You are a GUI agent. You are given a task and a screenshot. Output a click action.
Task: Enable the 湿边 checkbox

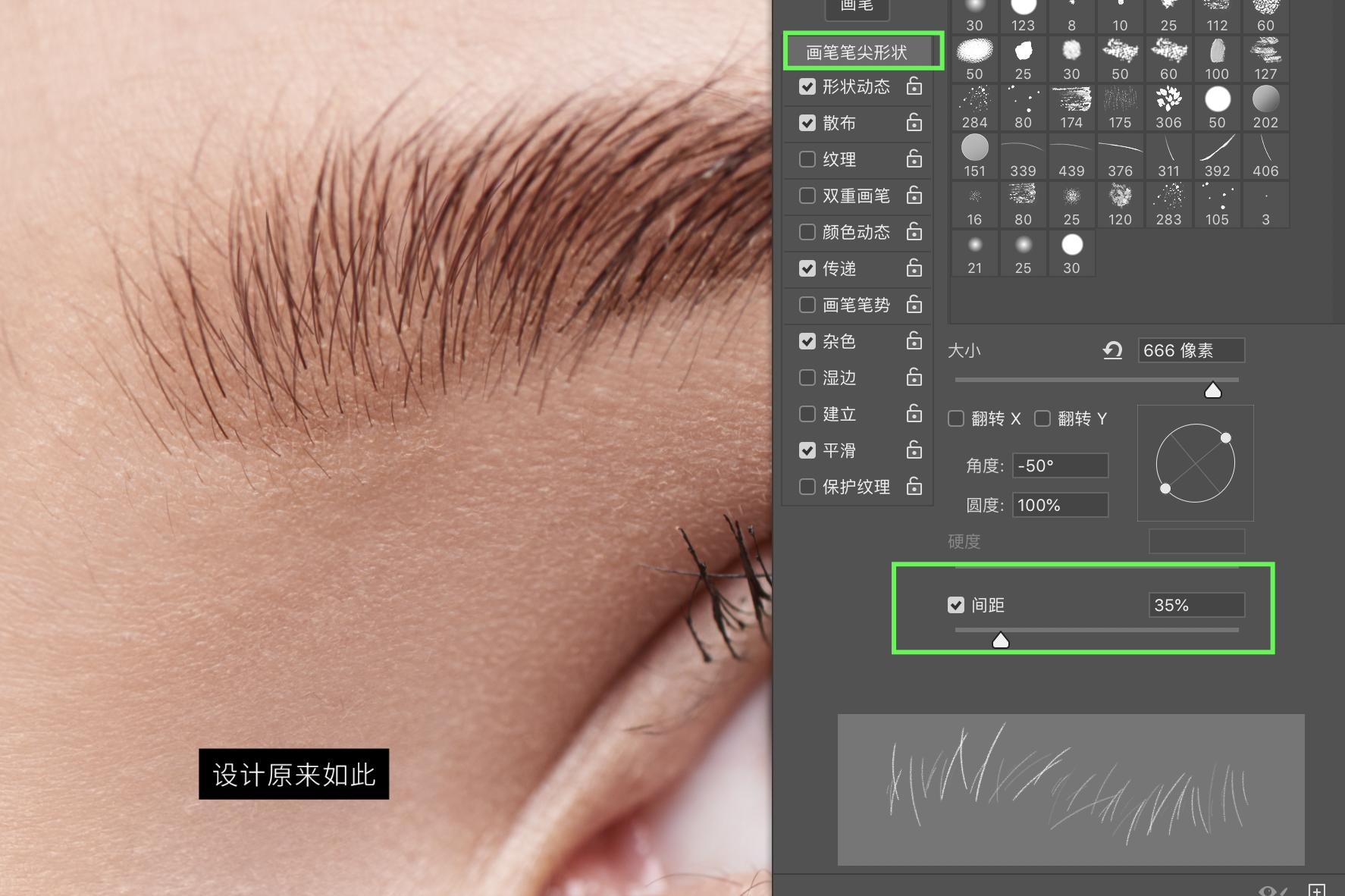pyautogui.click(x=807, y=378)
